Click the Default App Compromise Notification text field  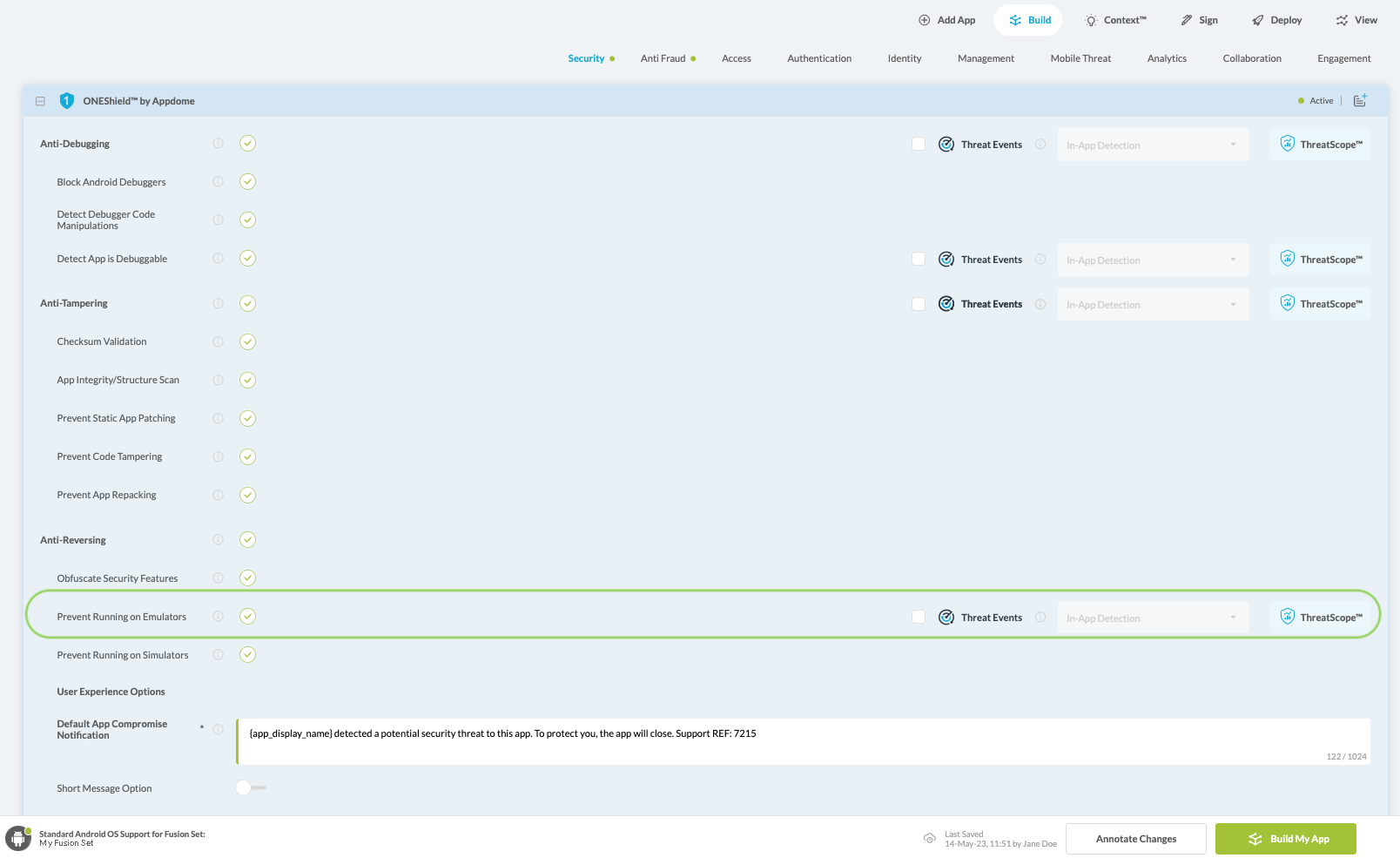(803, 741)
